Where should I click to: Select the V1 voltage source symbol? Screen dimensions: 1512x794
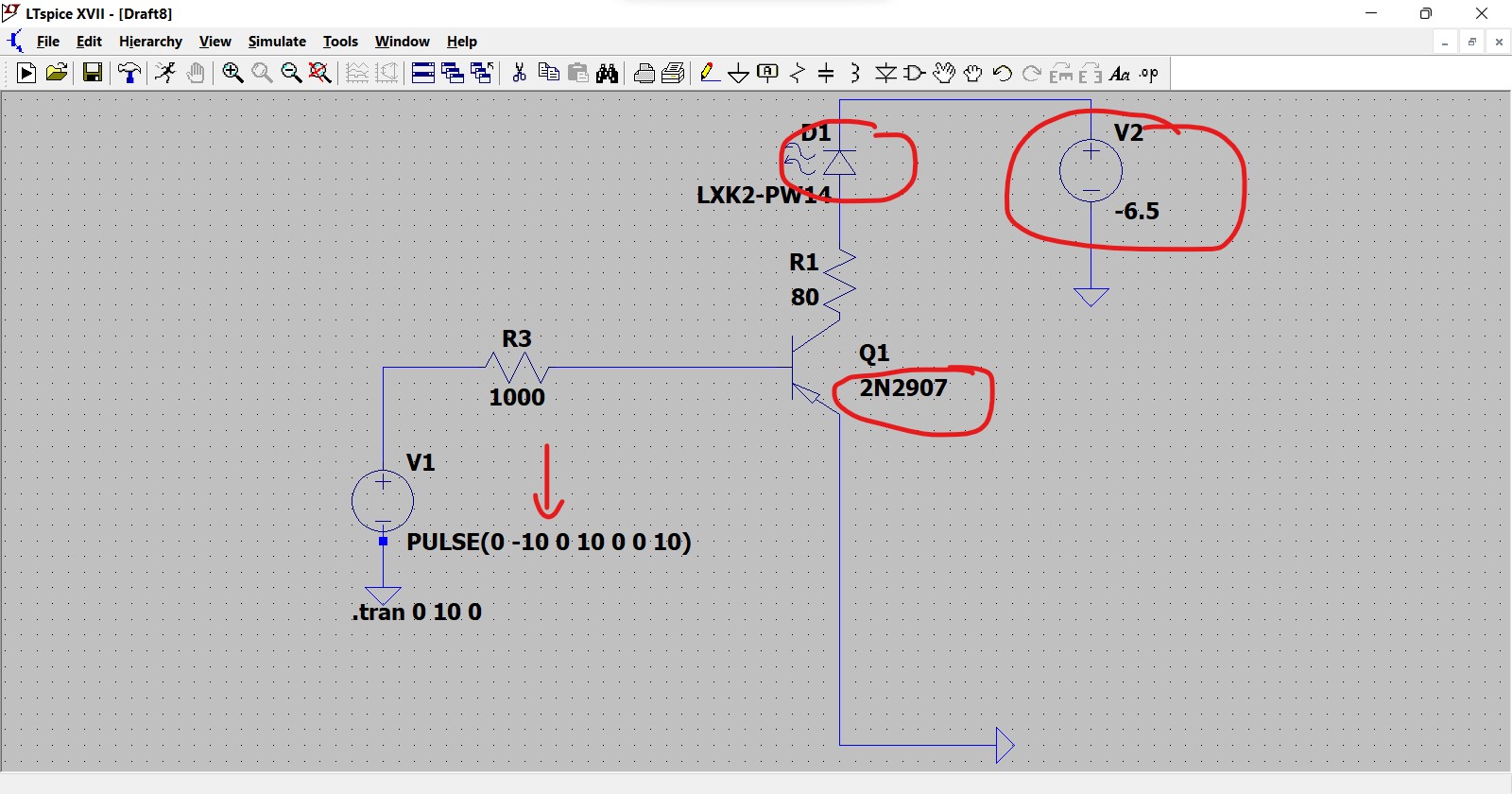pyautogui.click(x=383, y=500)
